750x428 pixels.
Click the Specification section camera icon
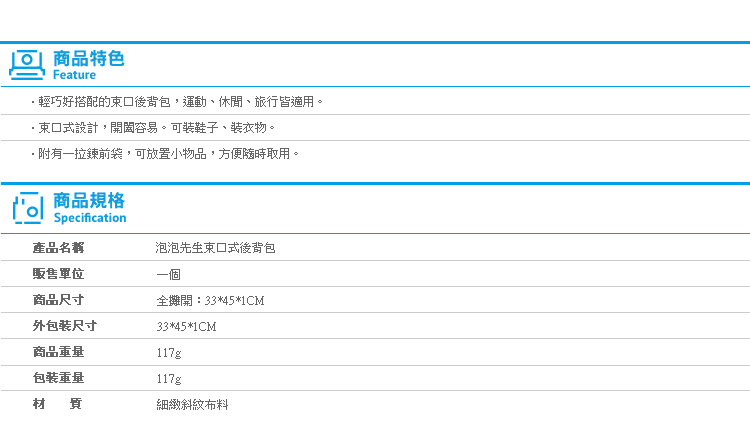point(28,208)
